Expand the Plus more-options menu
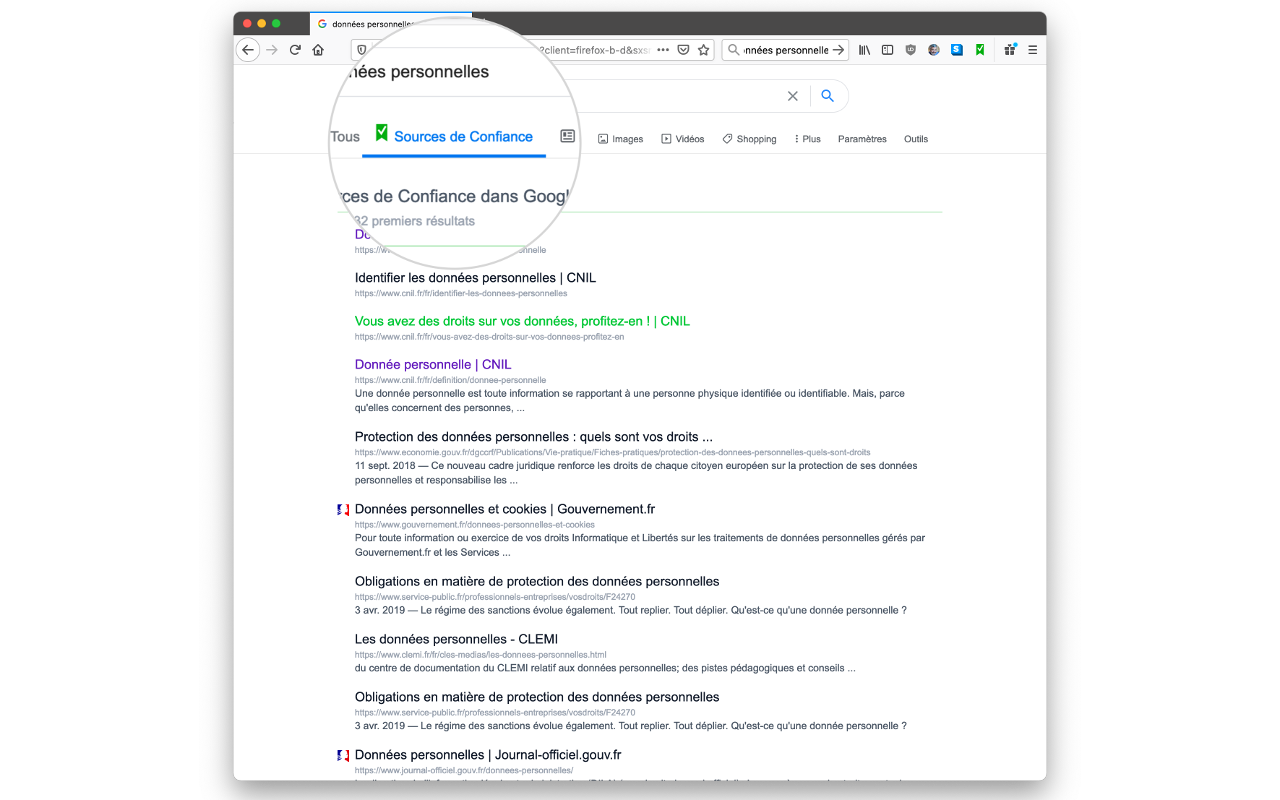The height and width of the screenshot is (800, 1280). (807, 139)
